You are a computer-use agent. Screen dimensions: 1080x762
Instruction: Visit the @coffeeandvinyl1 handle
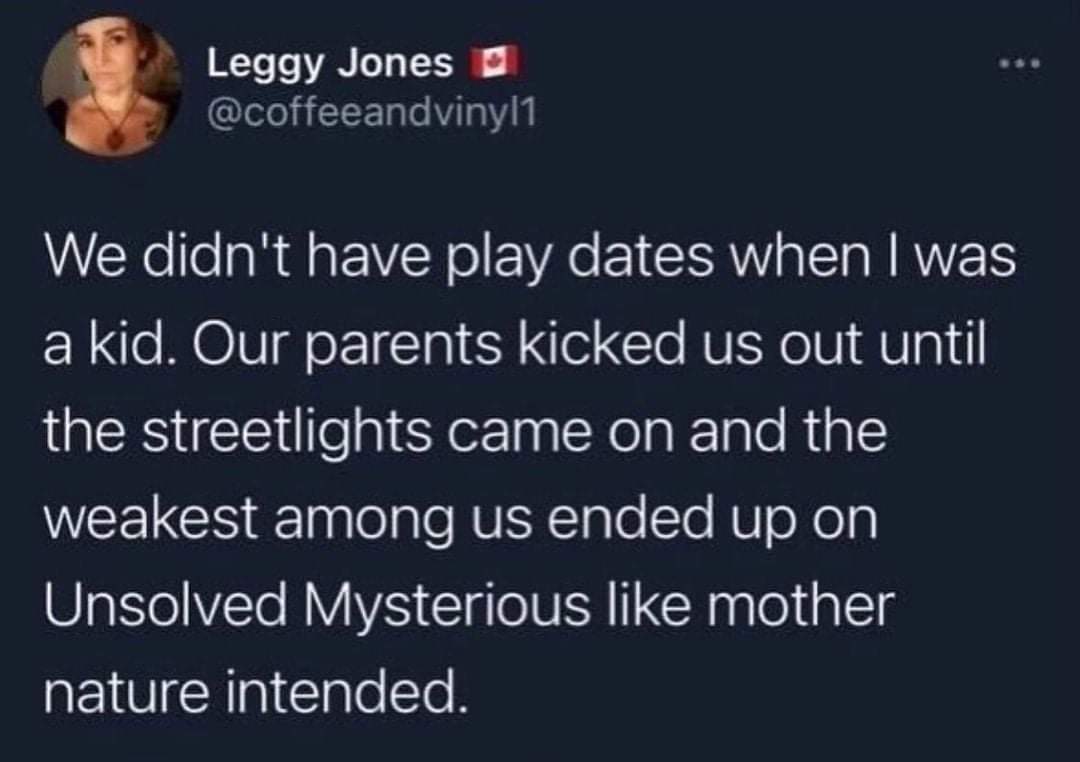click(x=371, y=115)
